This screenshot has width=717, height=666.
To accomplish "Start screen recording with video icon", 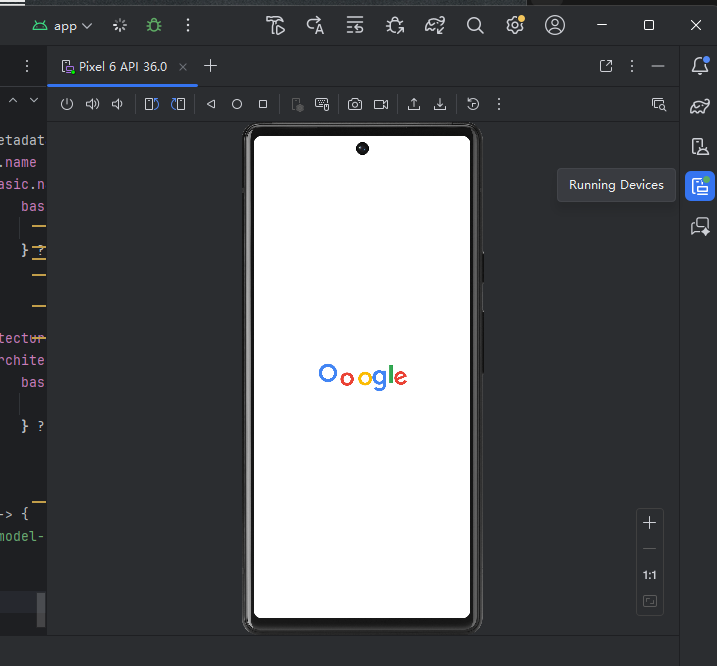I will (381, 104).
